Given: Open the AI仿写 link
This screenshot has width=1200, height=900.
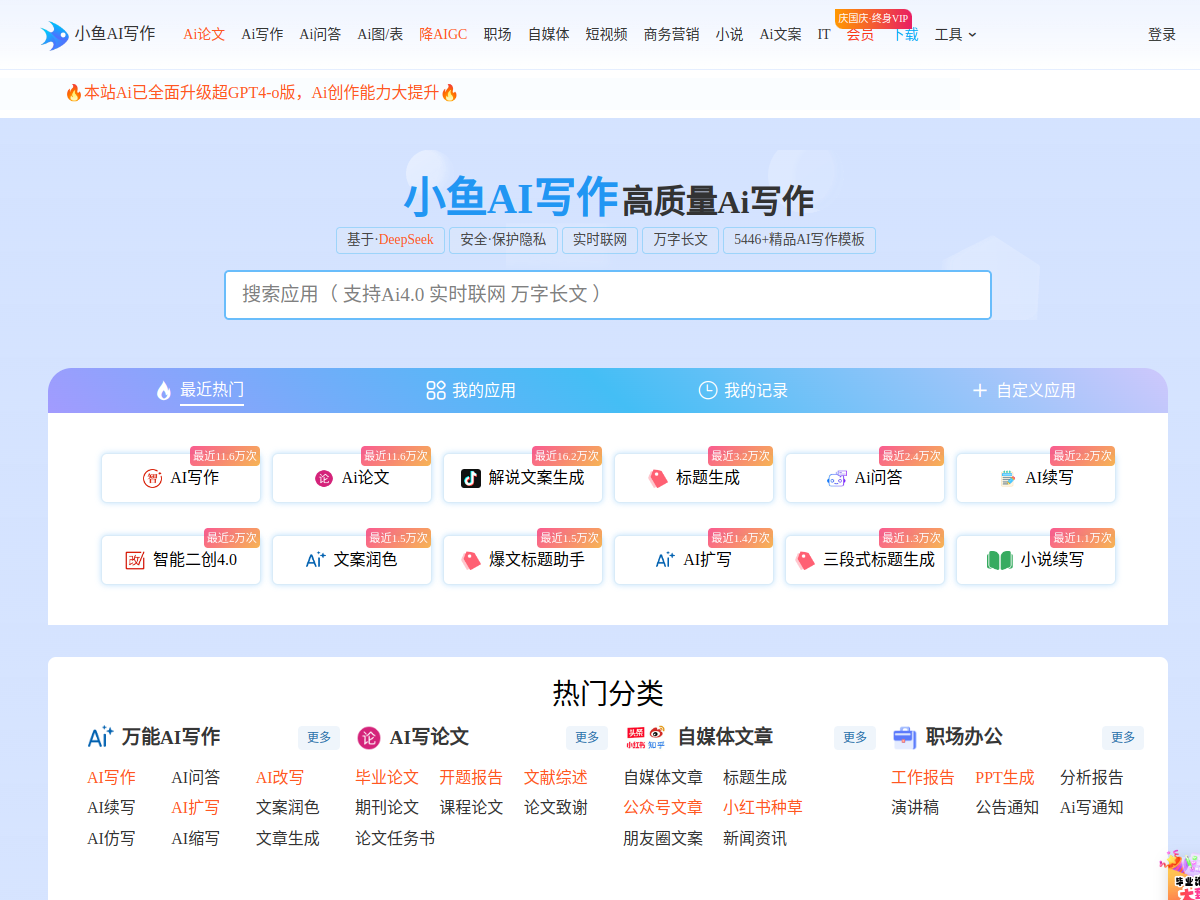Looking at the screenshot, I should (x=111, y=838).
